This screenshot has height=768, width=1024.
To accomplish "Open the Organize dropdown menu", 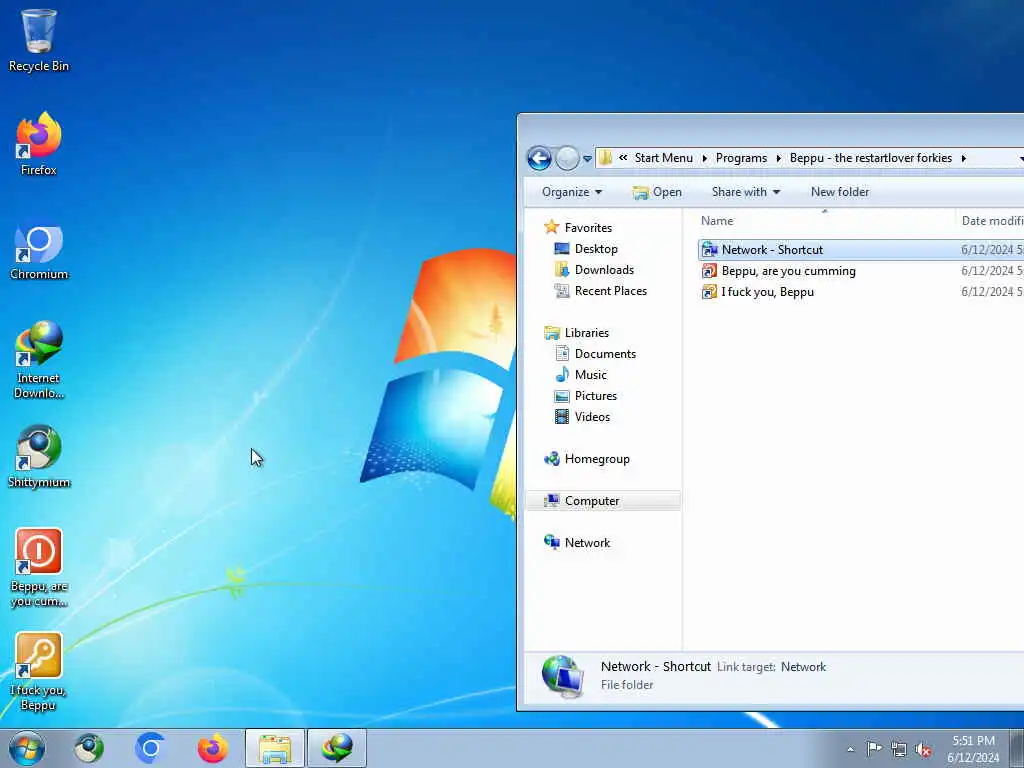I will 572,192.
